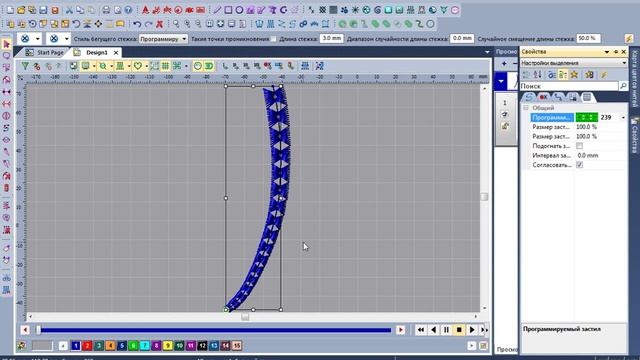Toggle the 3D TrueView icon

pos(209,66)
